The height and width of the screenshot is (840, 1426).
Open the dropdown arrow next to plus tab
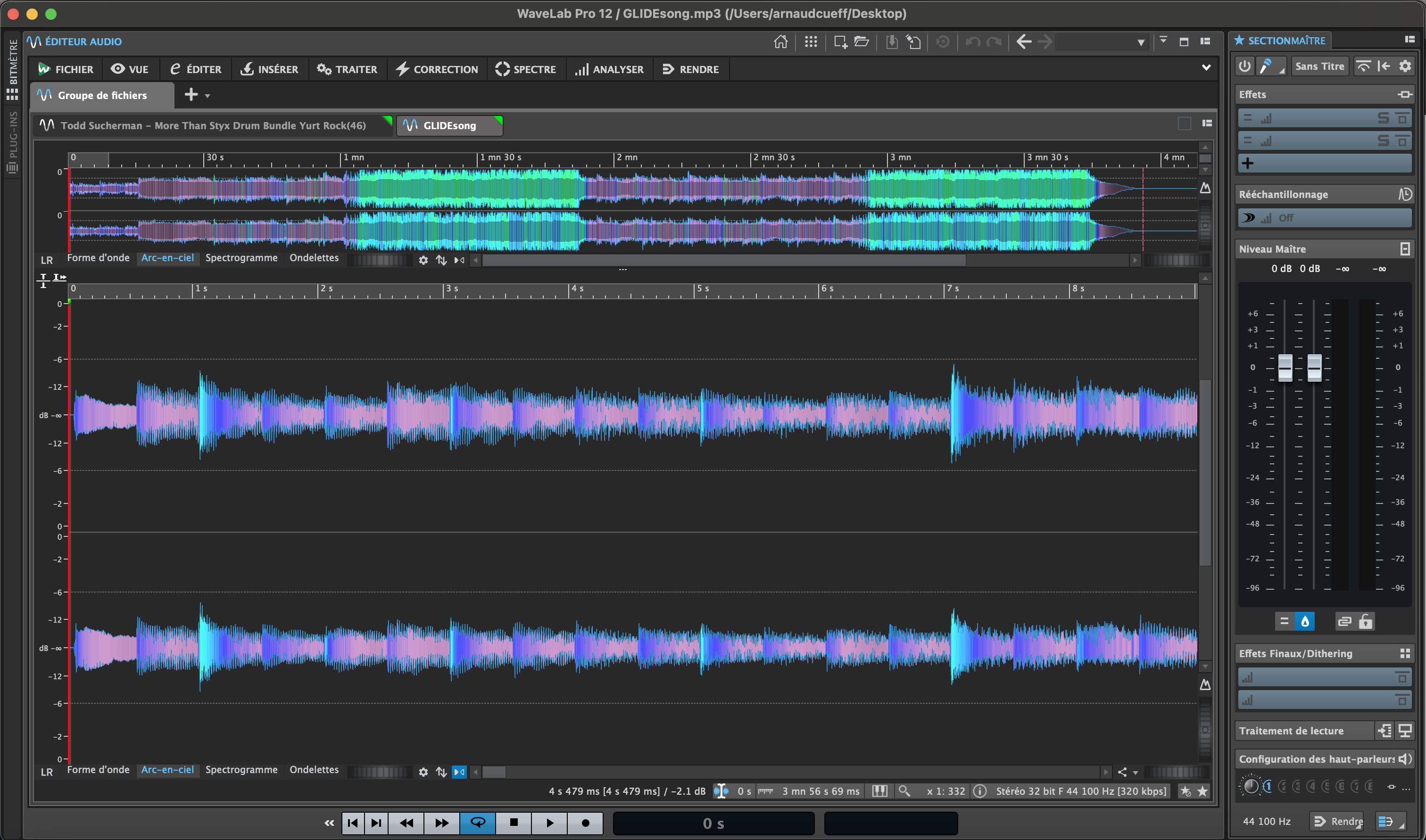pyautogui.click(x=208, y=96)
